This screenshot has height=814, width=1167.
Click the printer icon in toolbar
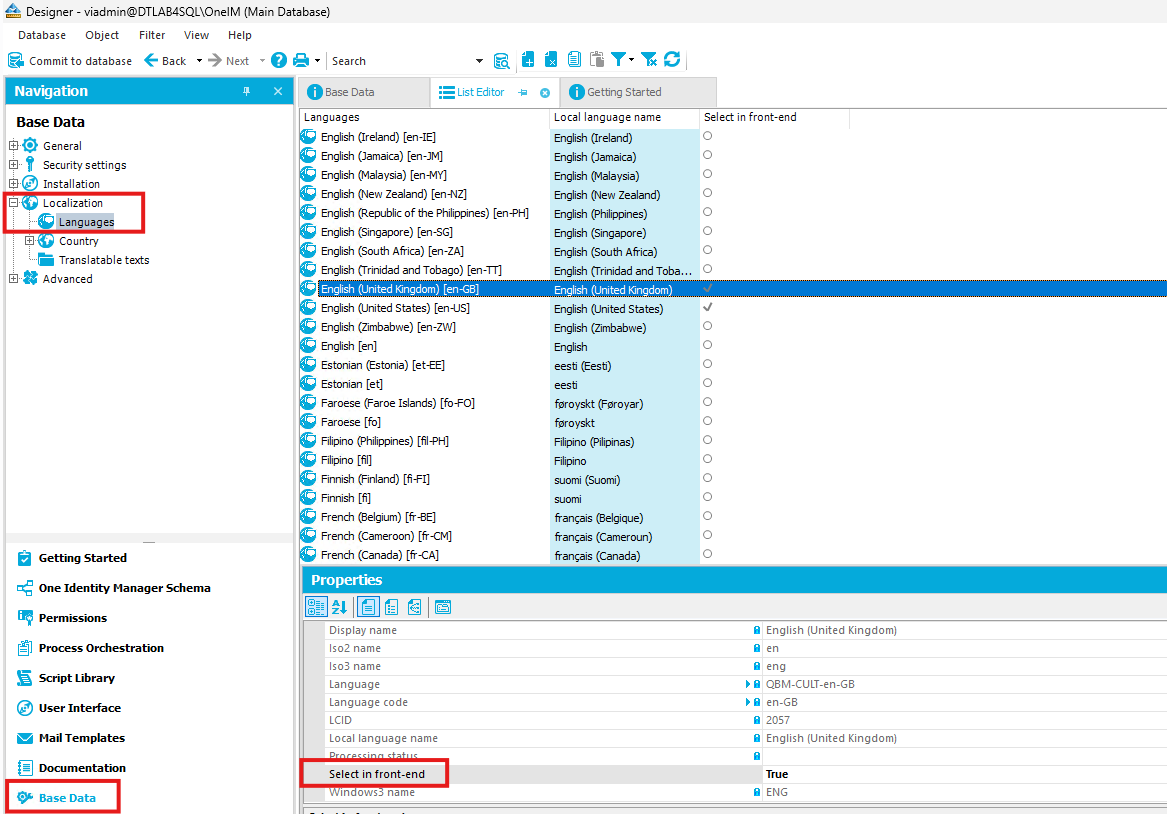[301, 60]
